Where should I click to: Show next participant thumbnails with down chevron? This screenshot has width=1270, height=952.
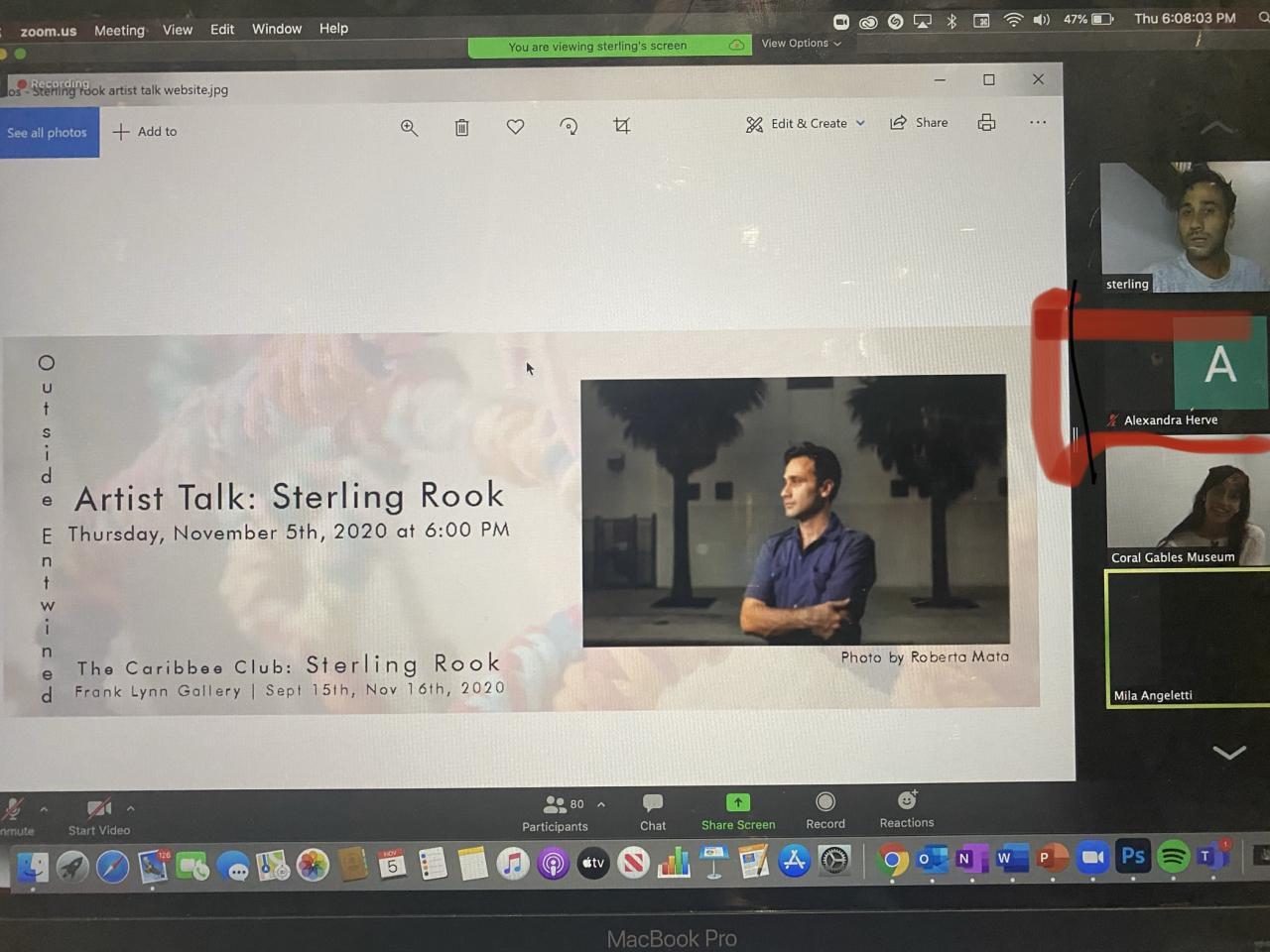click(x=1229, y=753)
